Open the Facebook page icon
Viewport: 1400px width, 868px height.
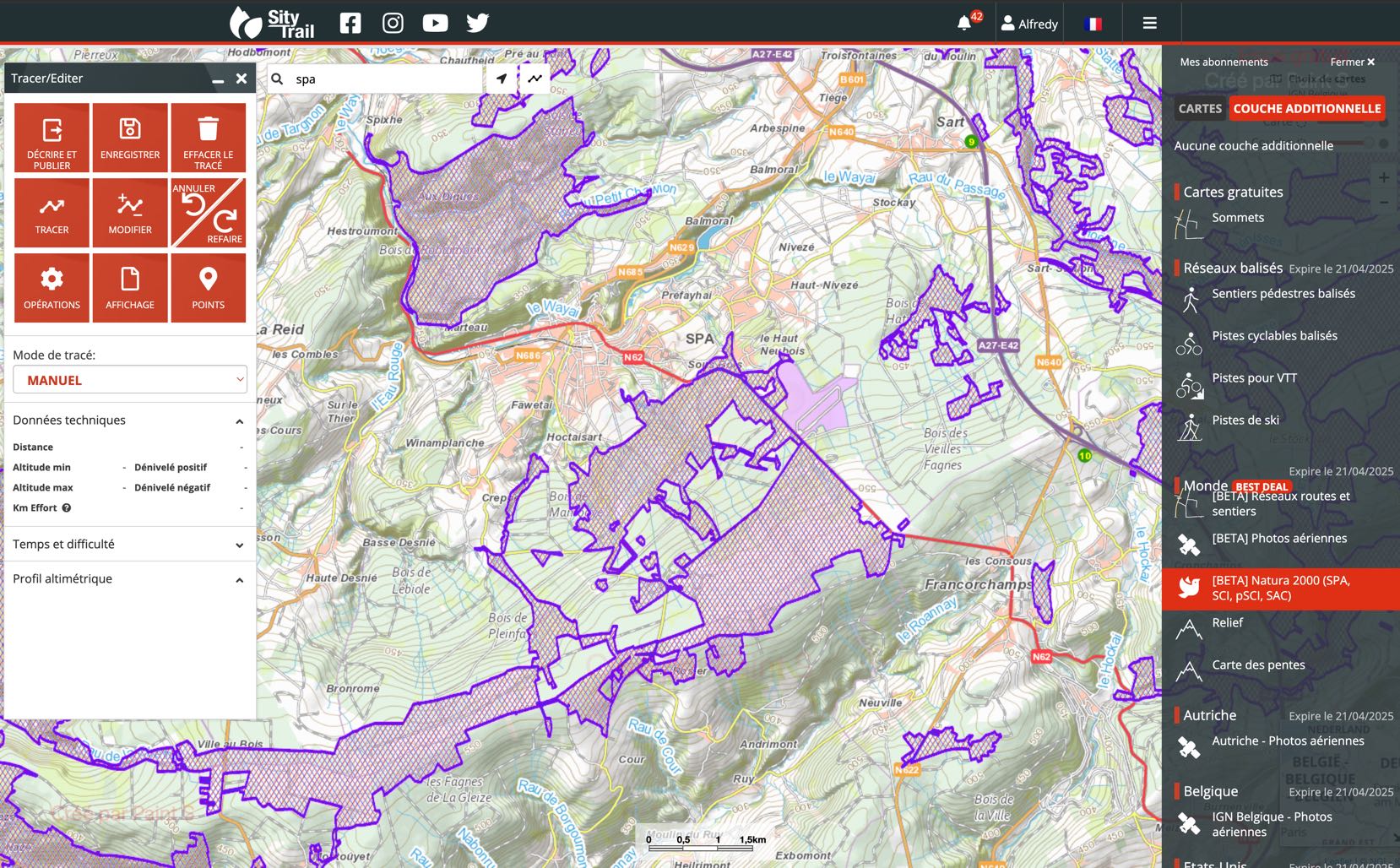350,23
